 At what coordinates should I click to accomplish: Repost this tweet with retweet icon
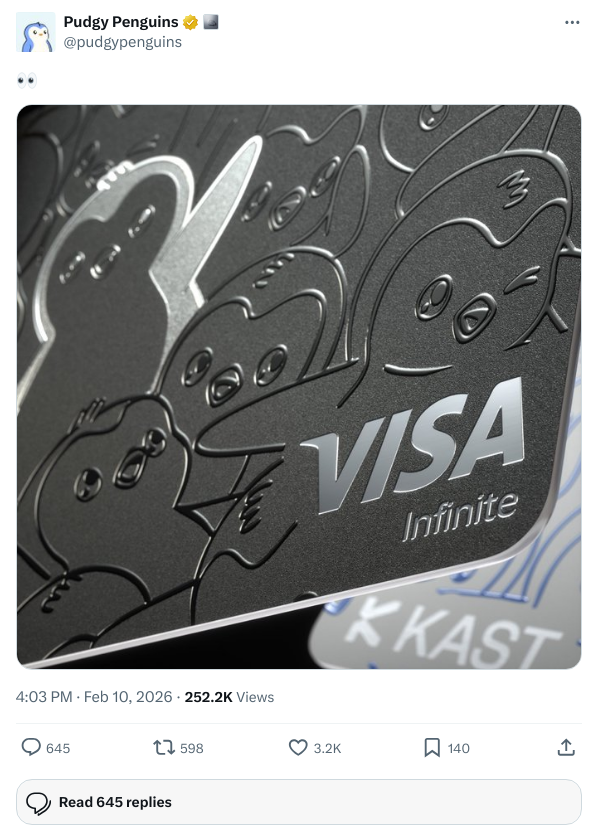[x=164, y=748]
